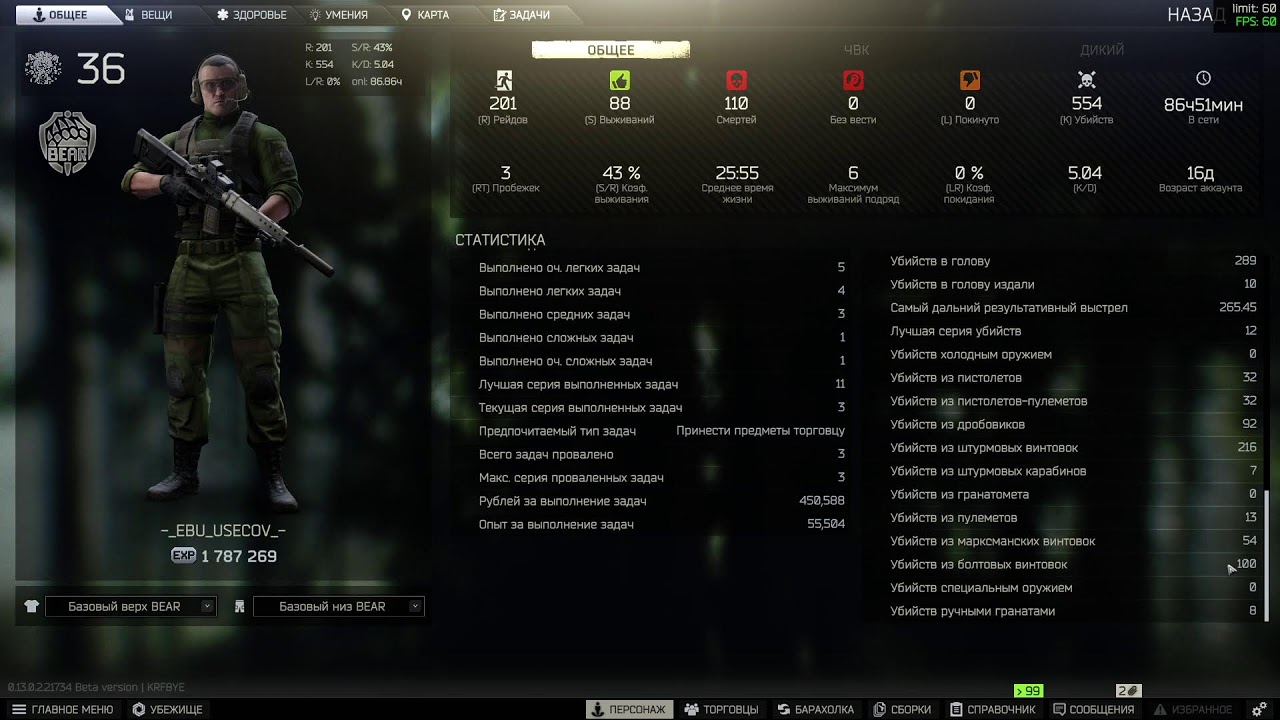The height and width of the screenshot is (720, 1280).
Task: Click the 'Убийств в голову' row
Action: [1072, 261]
